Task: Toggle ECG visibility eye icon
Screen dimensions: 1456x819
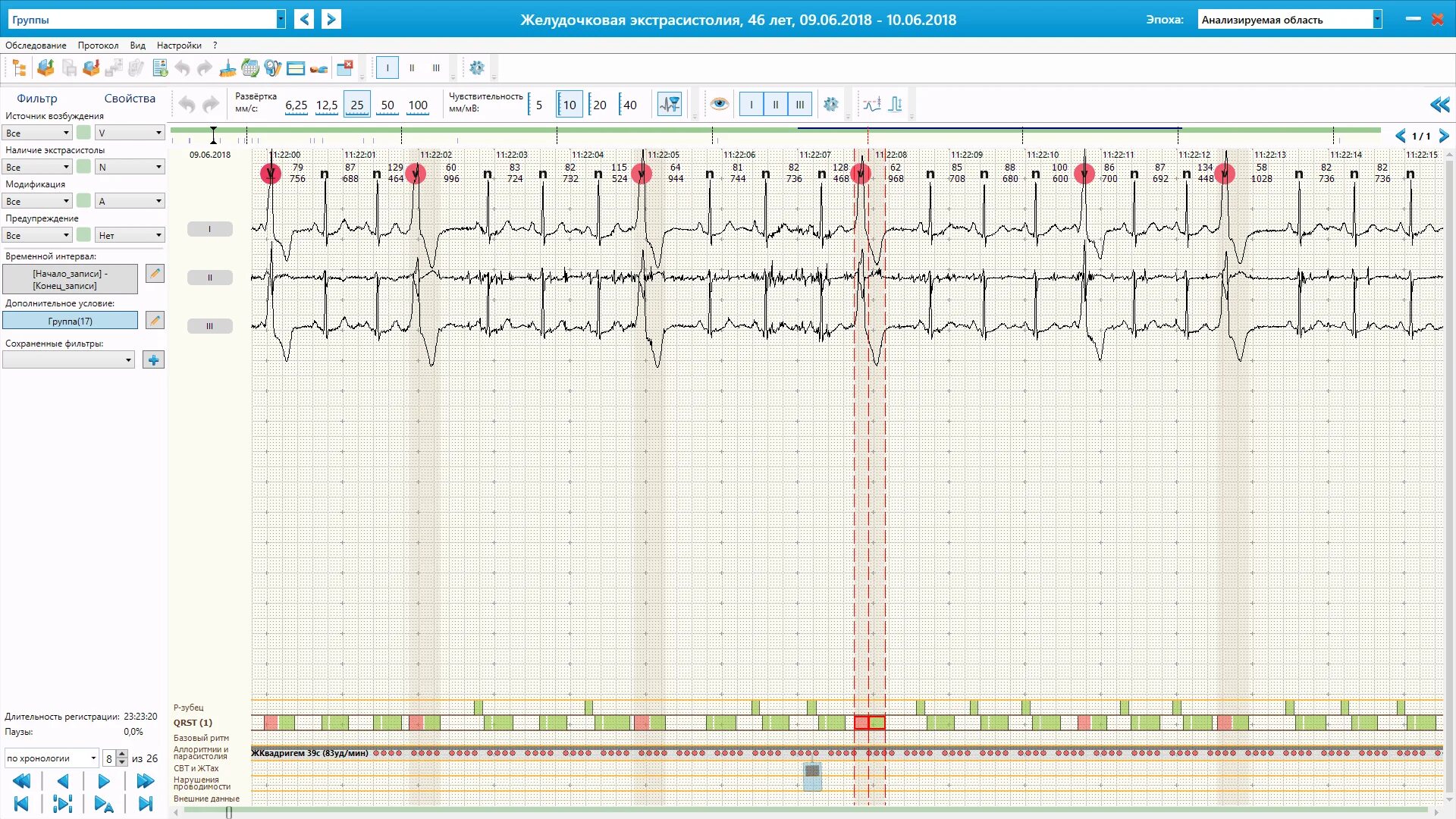Action: click(720, 104)
